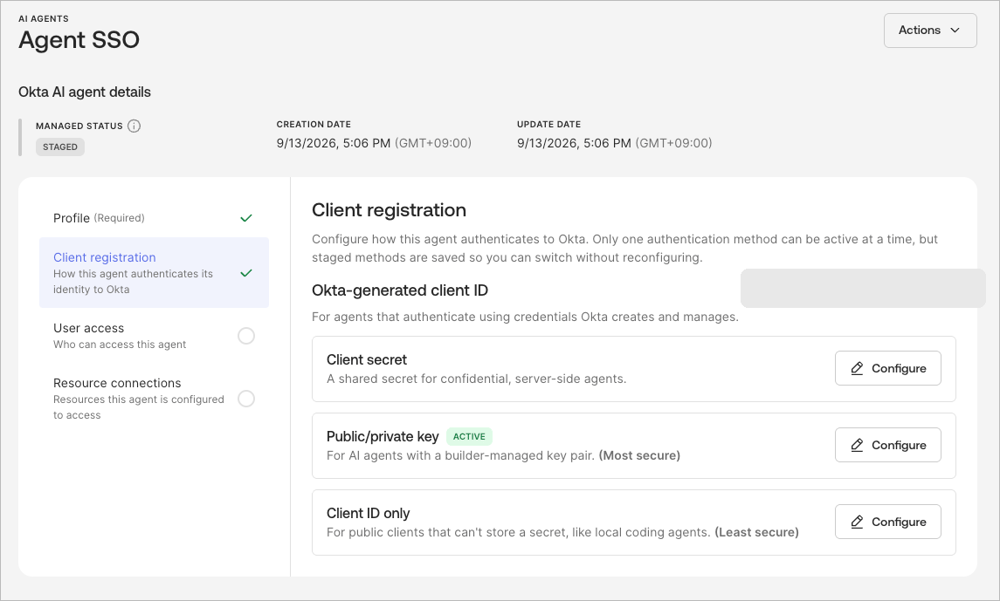Click the Client ID only title text

coord(368,514)
